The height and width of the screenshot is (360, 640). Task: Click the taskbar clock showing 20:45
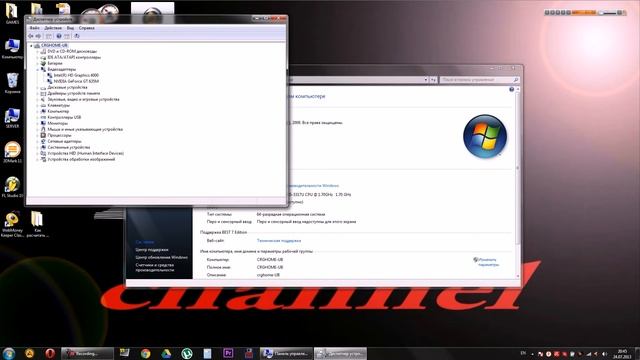(622, 353)
